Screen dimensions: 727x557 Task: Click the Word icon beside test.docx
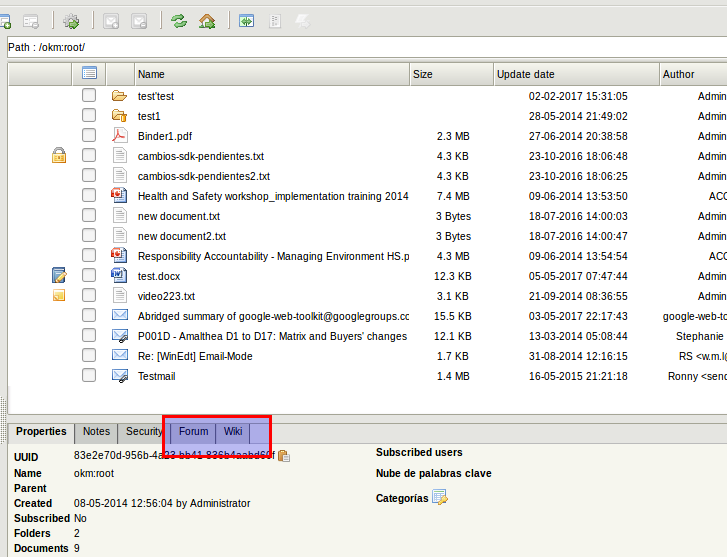(x=120, y=276)
